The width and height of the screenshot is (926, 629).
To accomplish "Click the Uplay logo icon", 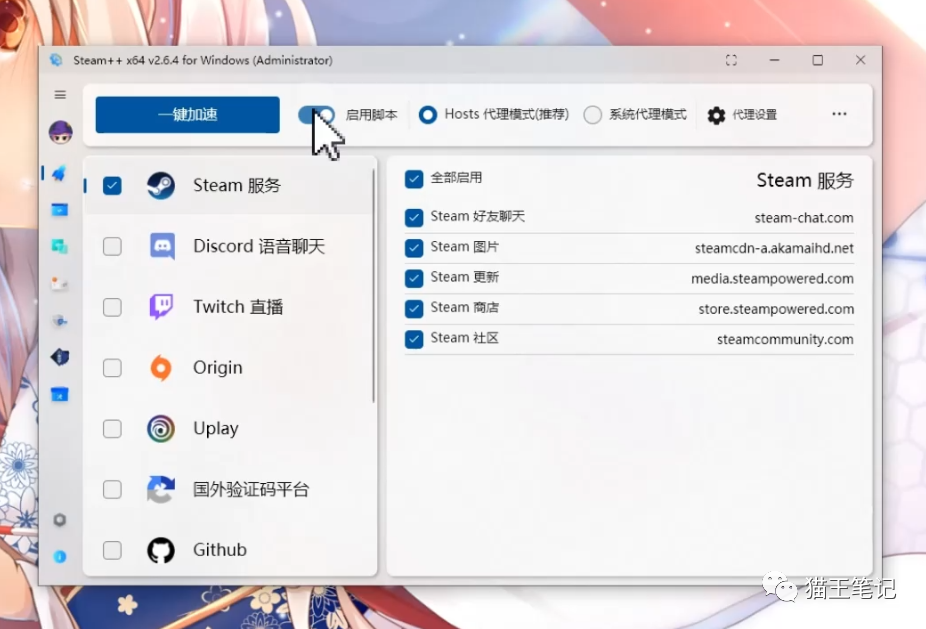I will [161, 429].
